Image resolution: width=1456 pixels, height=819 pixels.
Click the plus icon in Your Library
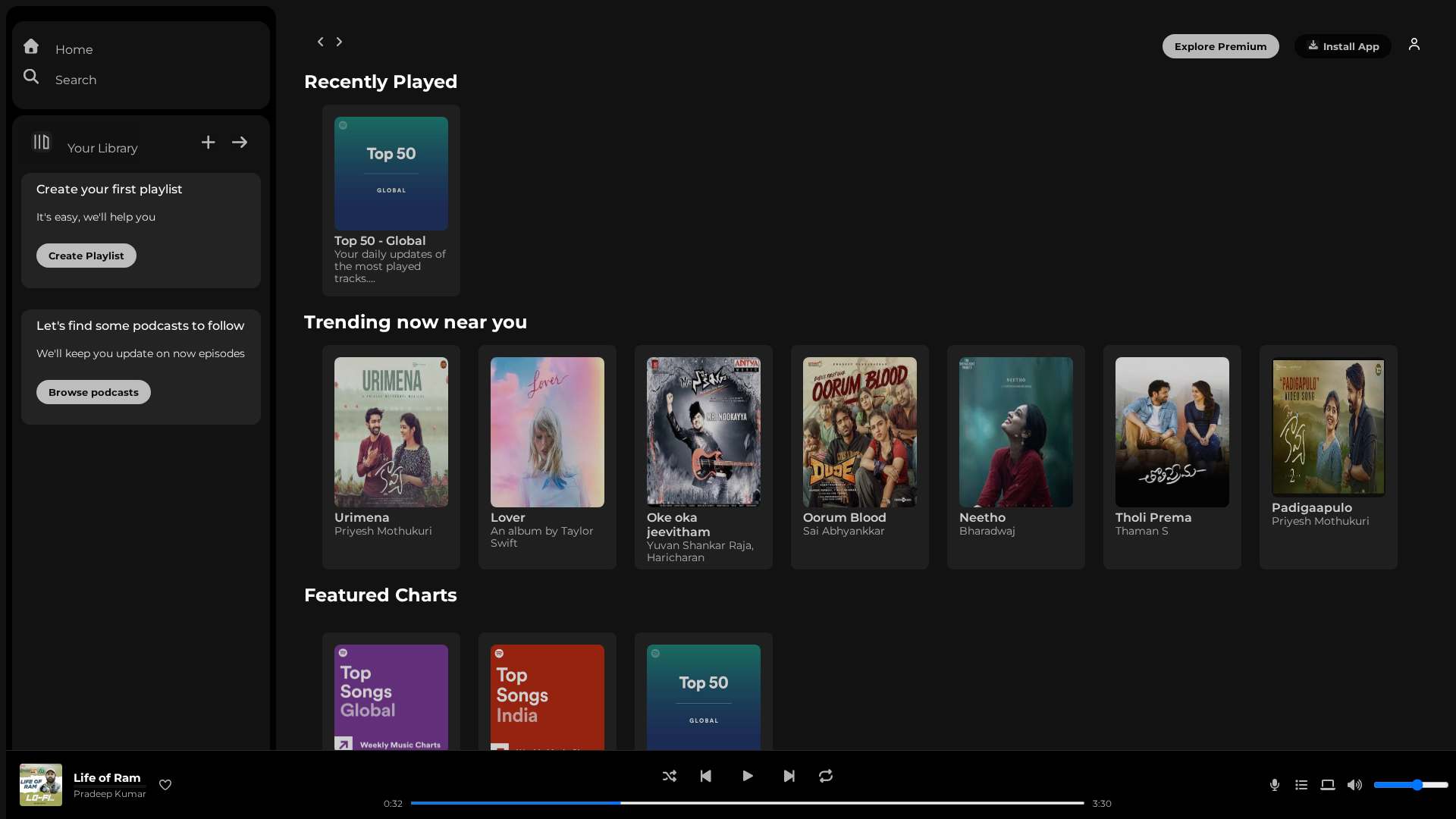(208, 142)
